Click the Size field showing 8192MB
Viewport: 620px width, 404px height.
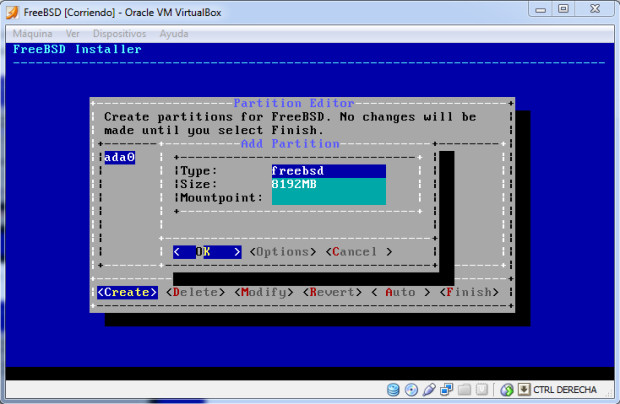tap(328, 184)
